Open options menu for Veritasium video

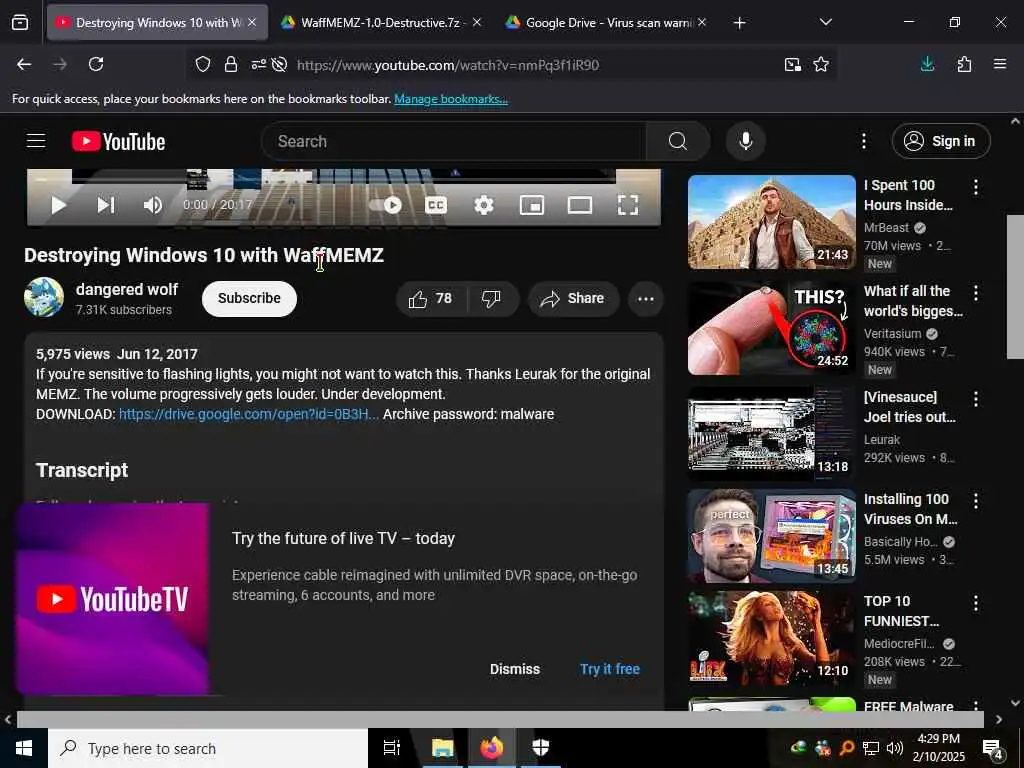975,293
